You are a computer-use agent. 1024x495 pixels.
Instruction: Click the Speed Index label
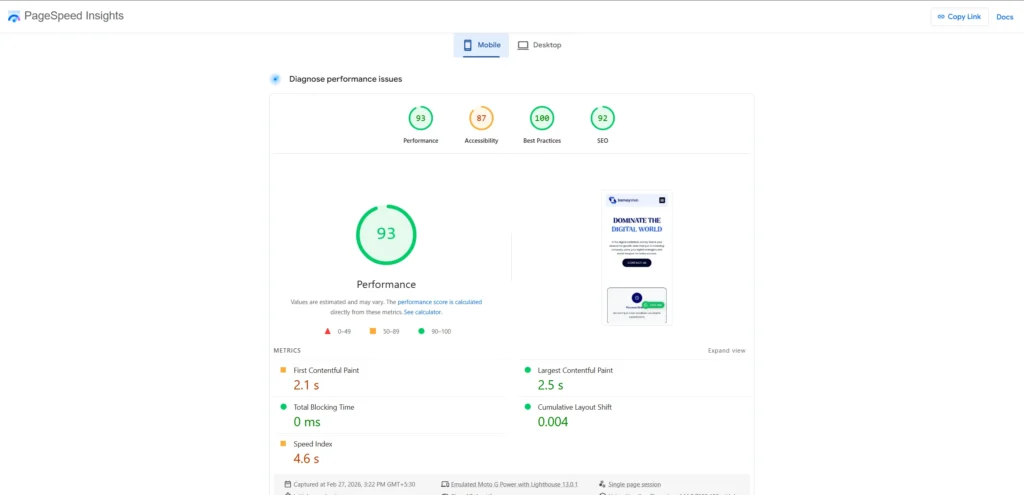(313, 443)
